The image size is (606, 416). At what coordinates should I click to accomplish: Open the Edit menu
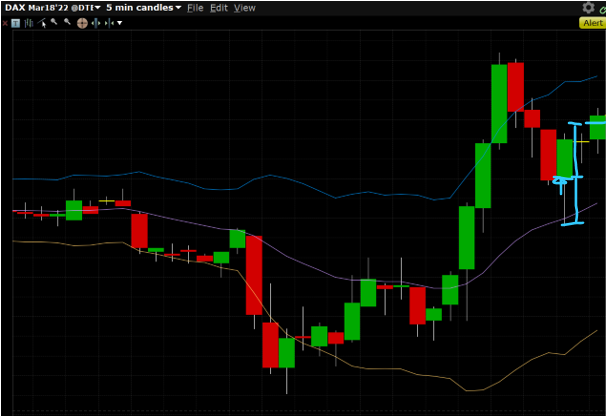[219, 8]
